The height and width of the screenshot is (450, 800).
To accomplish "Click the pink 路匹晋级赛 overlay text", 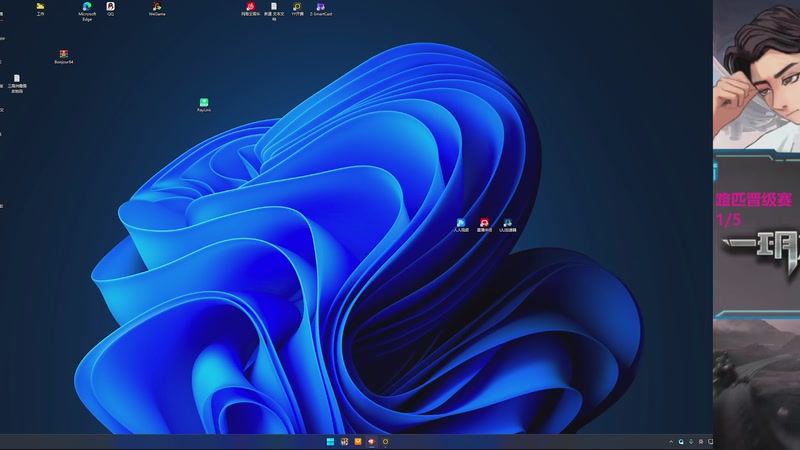I will pos(754,199).
